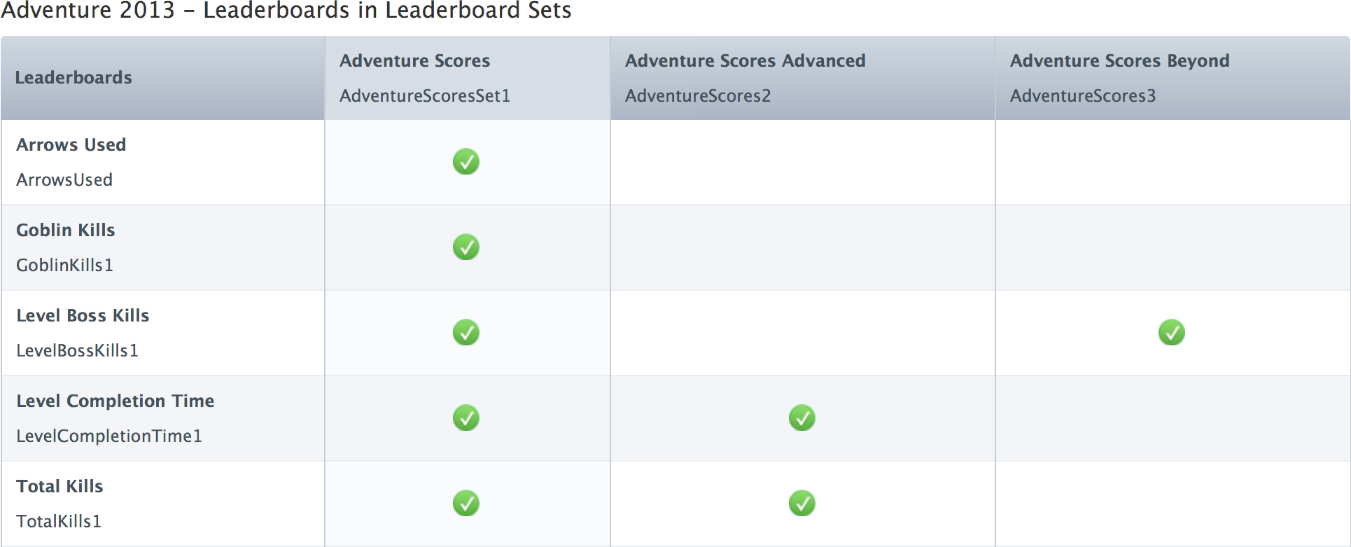Open the Total Kills leaderboard

pos(60,487)
